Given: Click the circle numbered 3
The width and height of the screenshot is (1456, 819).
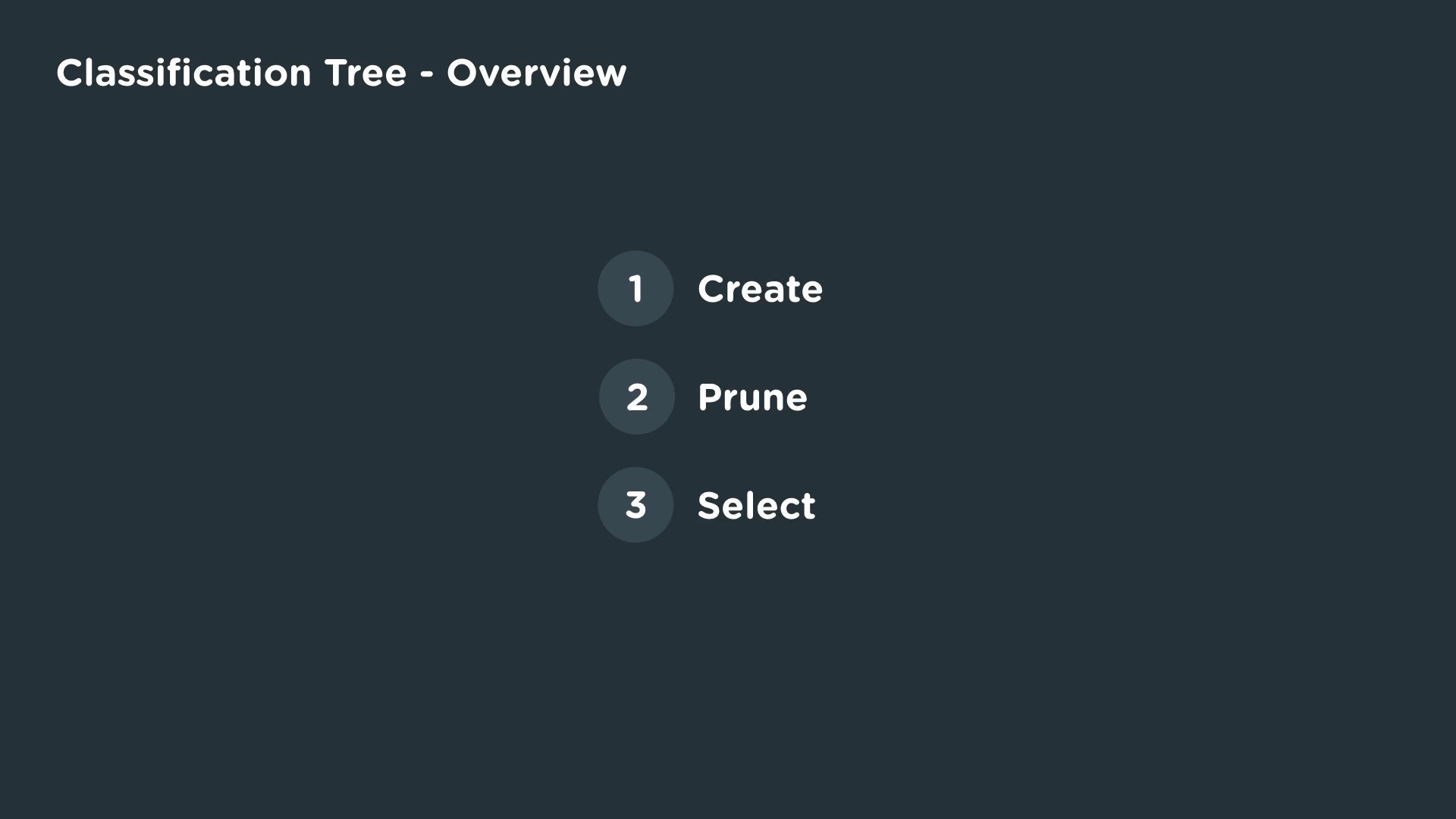Looking at the screenshot, I should [635, 505].
